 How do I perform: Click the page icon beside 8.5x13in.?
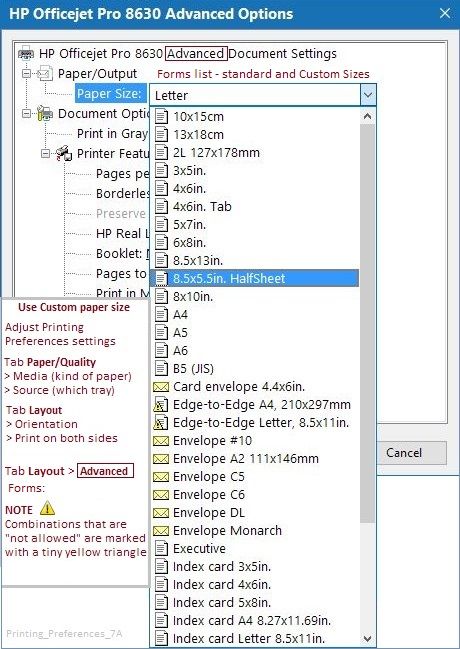[161, 260]
